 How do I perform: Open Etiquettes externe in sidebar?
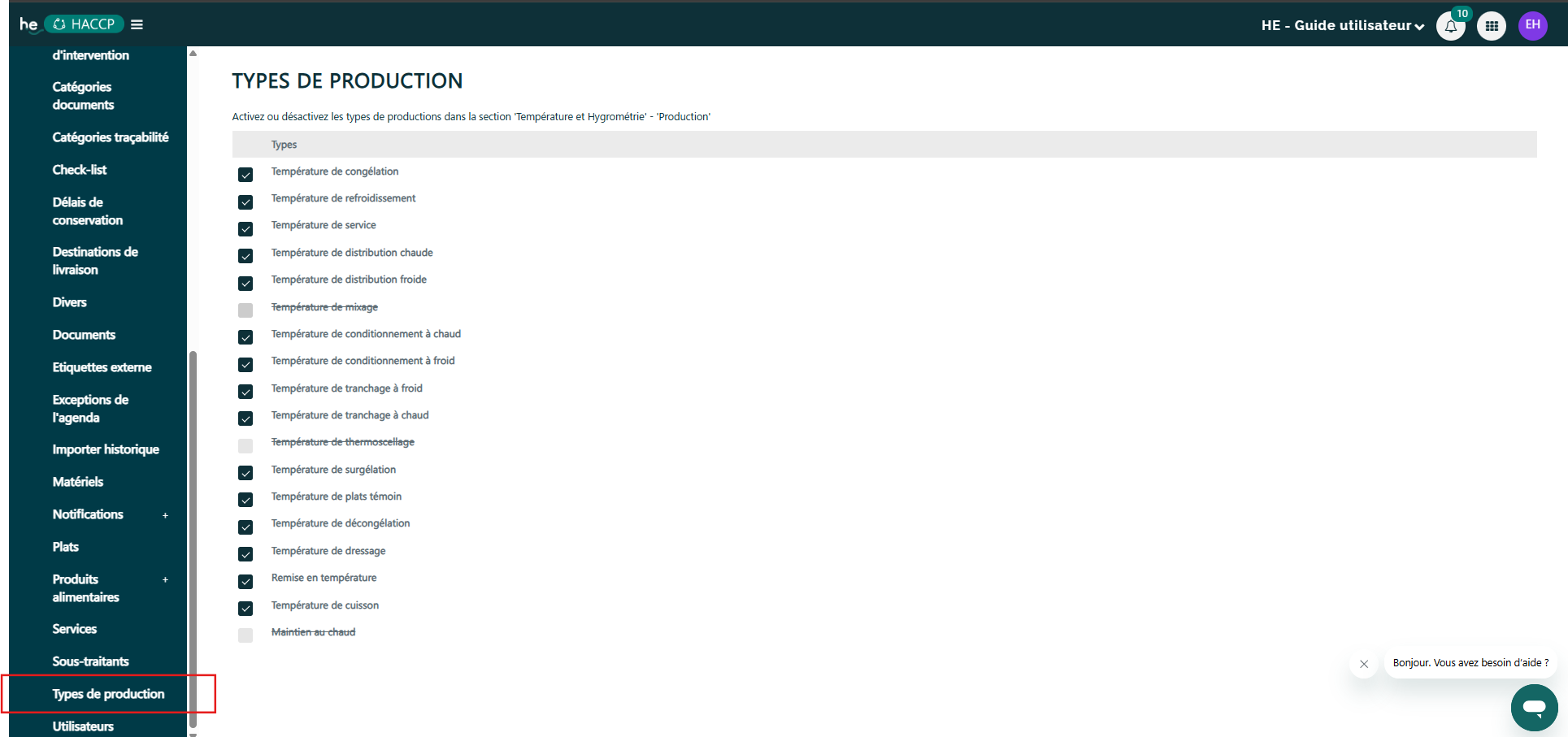pyautogui.click(x=102, y=367)
